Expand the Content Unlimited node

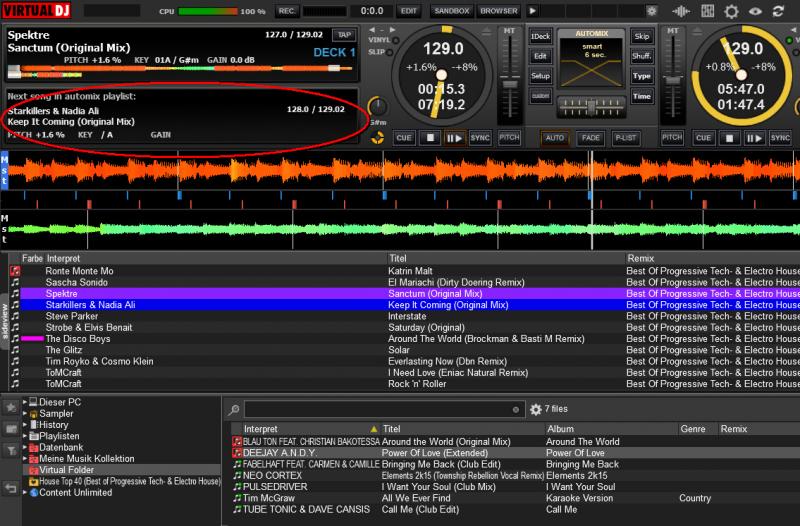coord(24,492)
